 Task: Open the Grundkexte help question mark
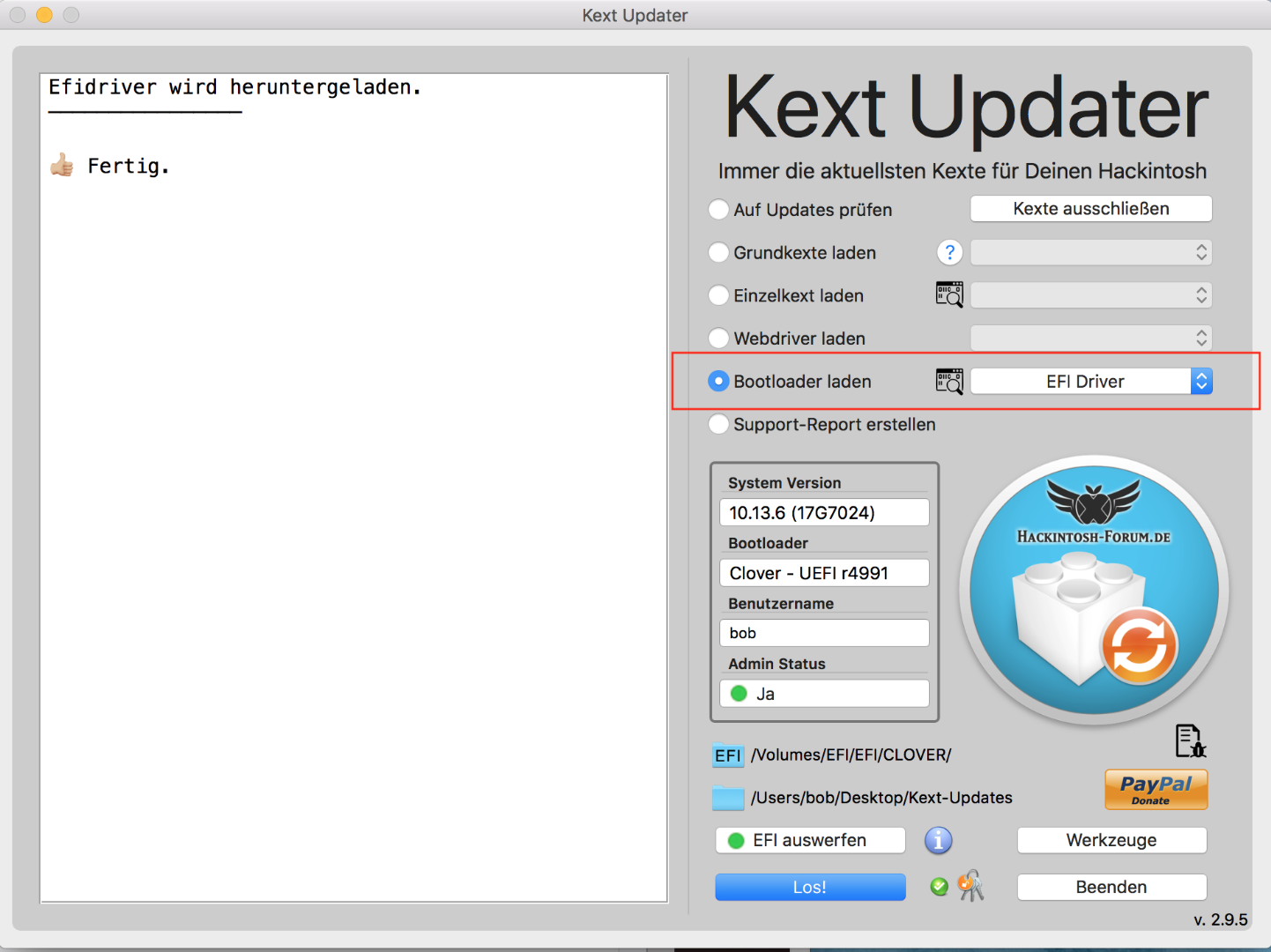coord(949,252)
